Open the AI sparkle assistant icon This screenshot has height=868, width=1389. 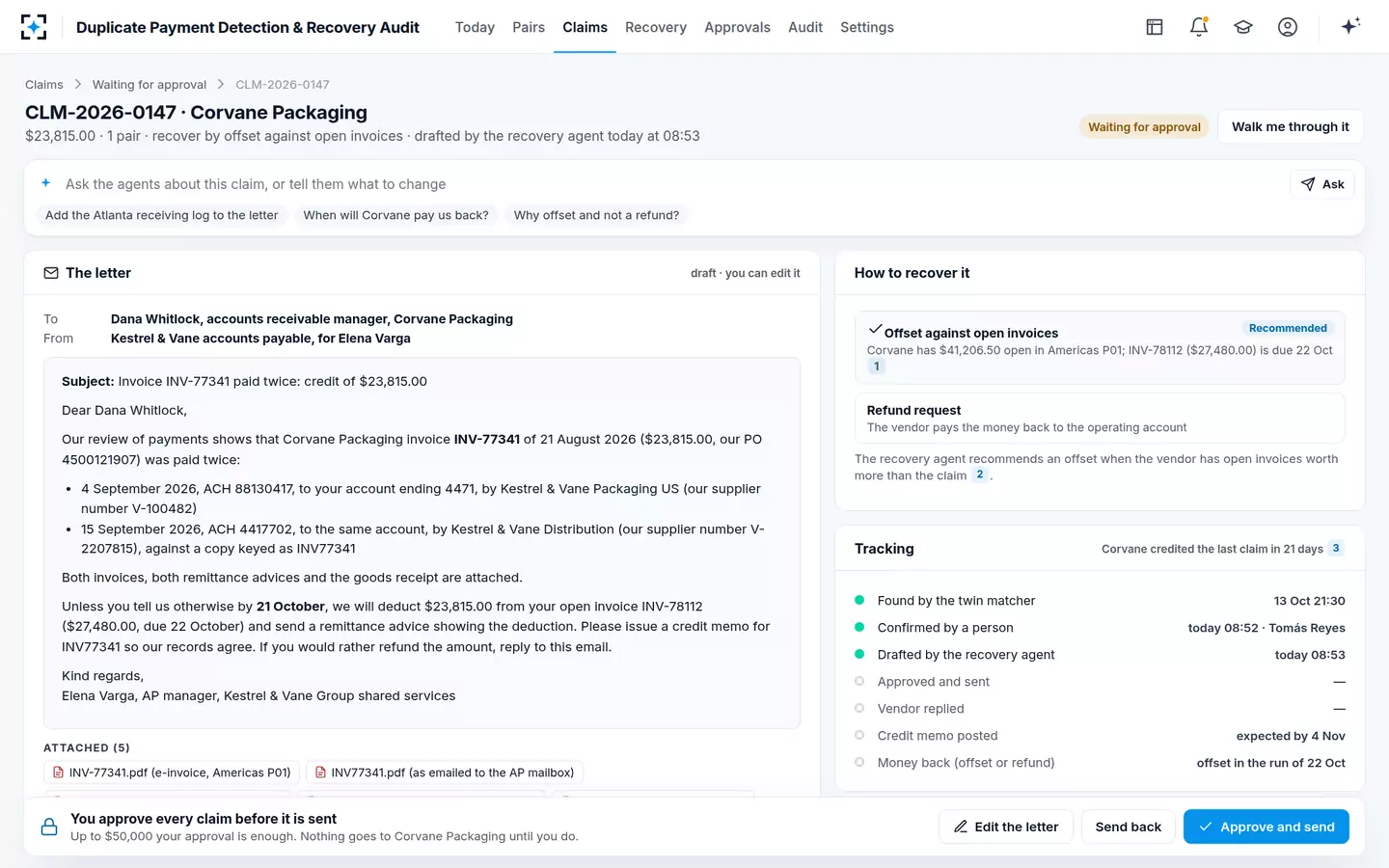[x=1350, y=26]
